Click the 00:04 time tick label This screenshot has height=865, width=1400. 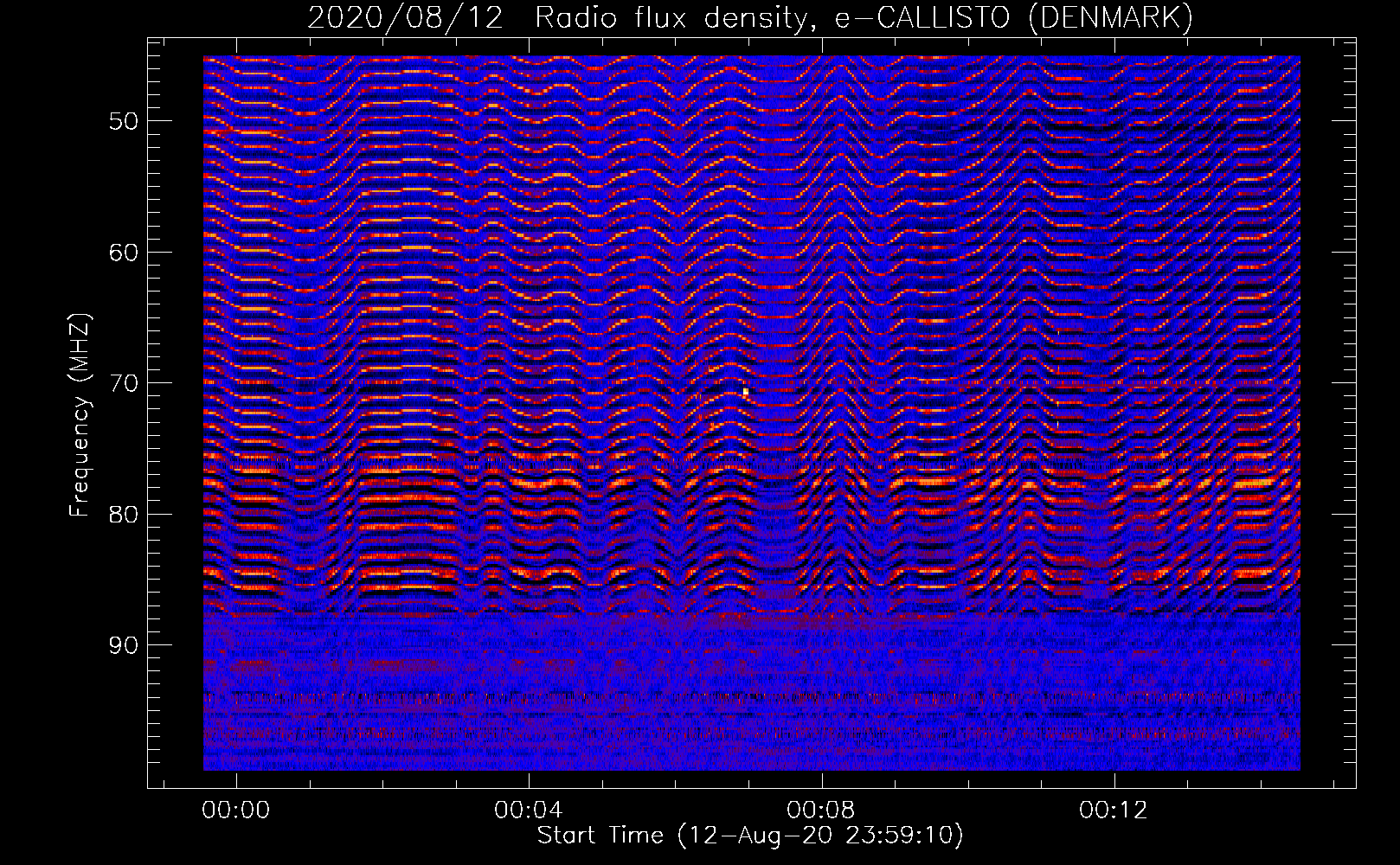tap(529, 811)
